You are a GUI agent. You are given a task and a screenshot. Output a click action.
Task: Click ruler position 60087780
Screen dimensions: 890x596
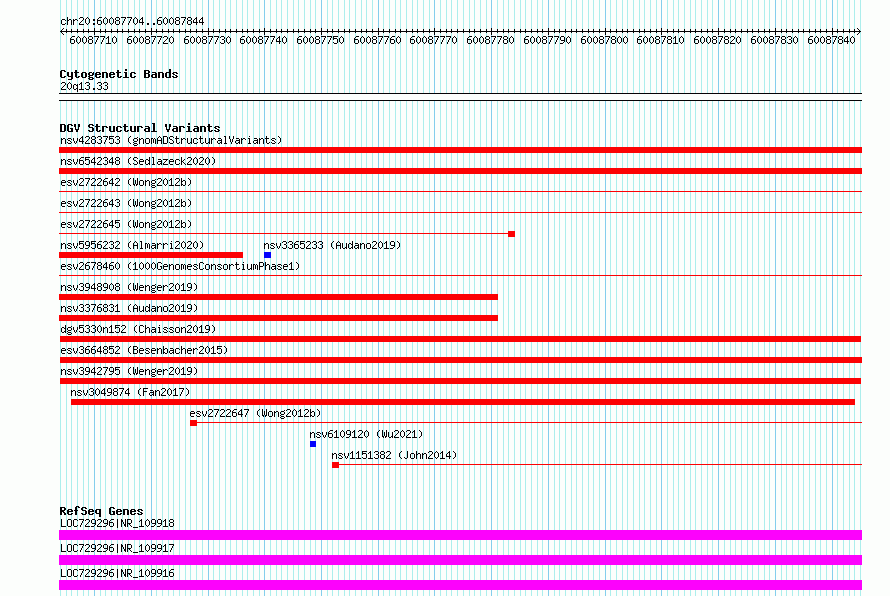tap(490, 40)
